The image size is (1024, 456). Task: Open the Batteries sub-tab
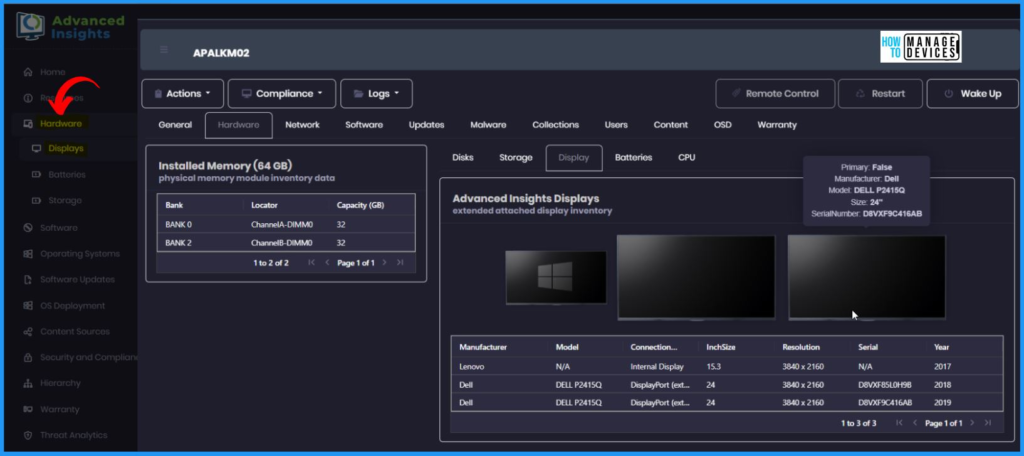pyautogui.click(x=633, y=157)
